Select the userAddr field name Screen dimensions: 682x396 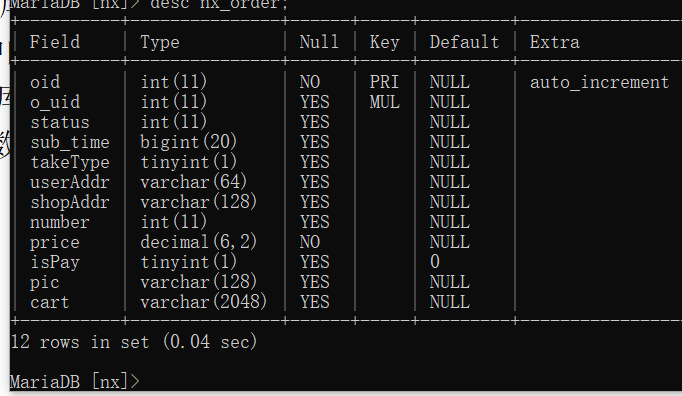pyautogui.click(x=70, y=182)
